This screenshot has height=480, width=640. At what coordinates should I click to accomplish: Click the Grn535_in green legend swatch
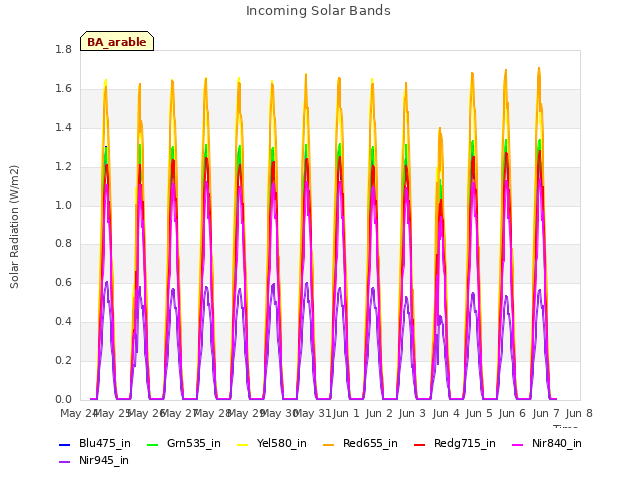coord(152,444)
